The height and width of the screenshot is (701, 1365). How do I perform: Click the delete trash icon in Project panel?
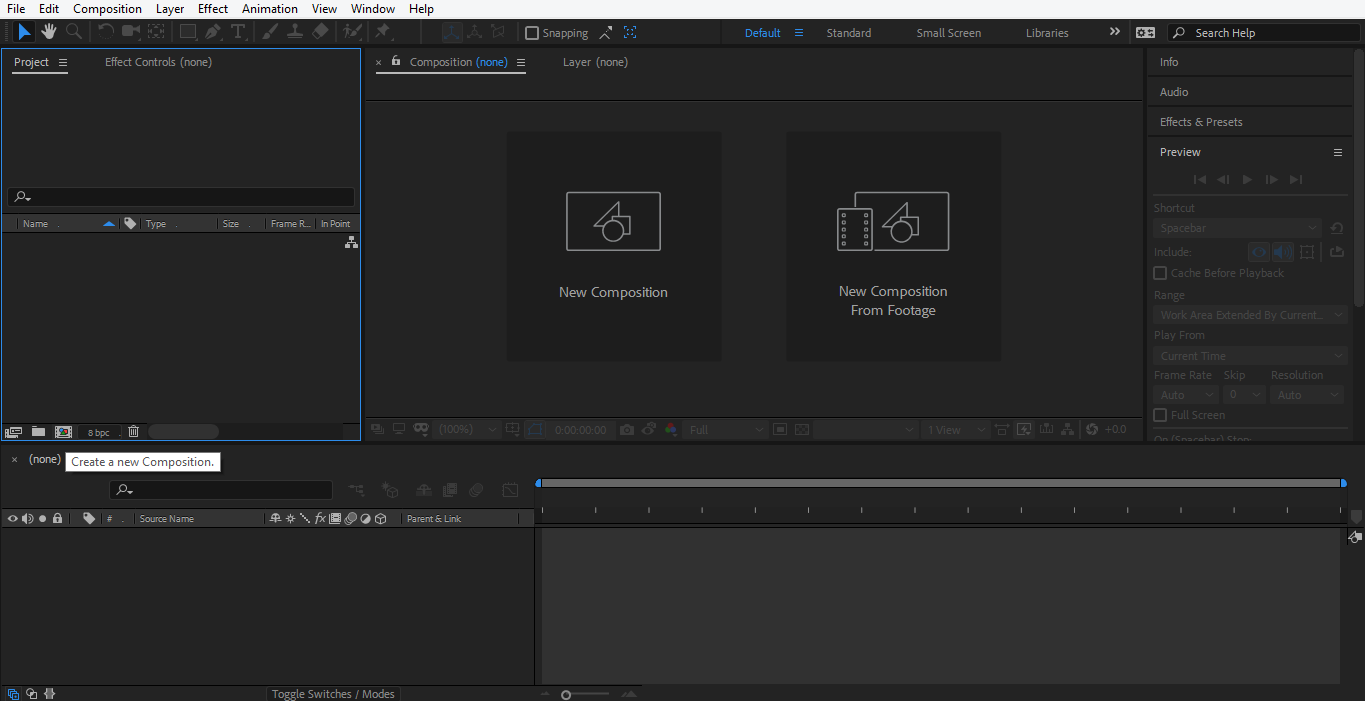(x=133, y=432)
